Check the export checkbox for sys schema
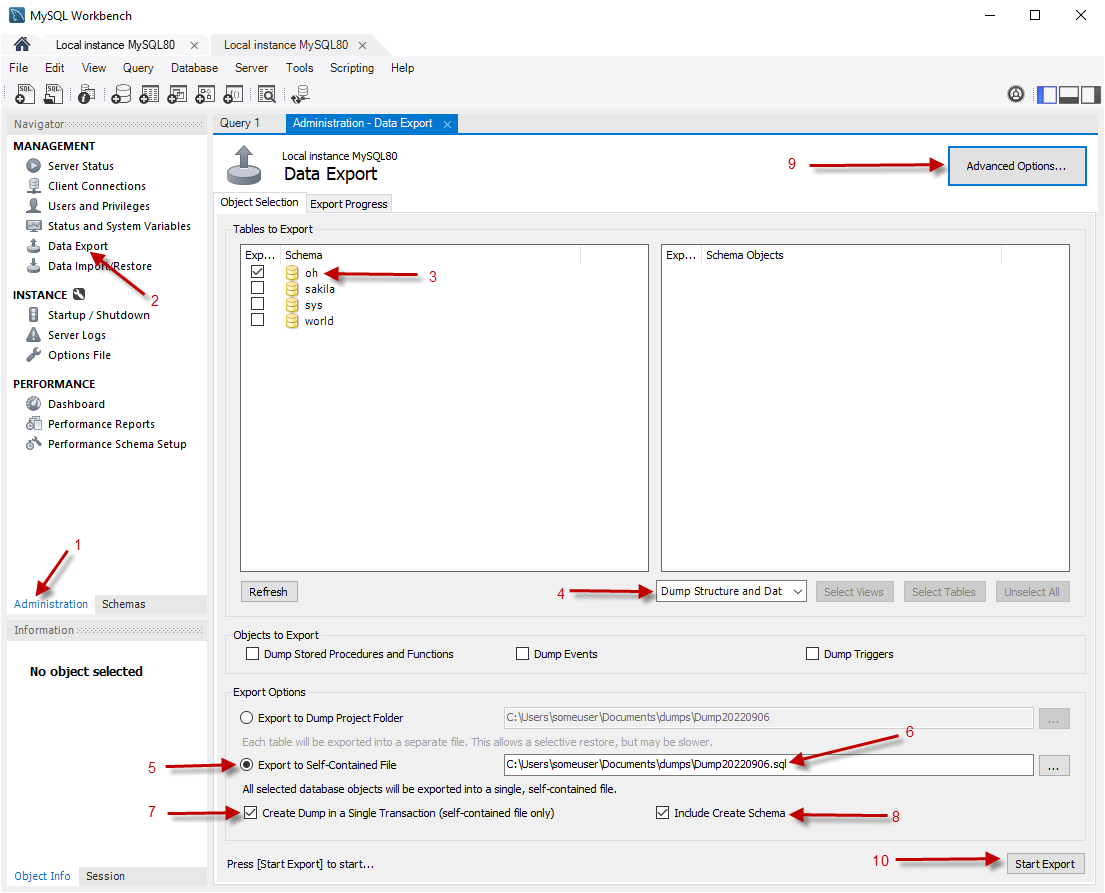 (257, 304)
